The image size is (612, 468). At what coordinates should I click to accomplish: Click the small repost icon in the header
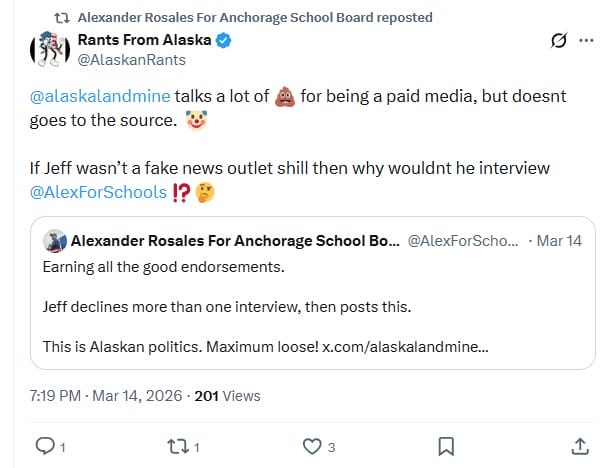click(60, 17)
